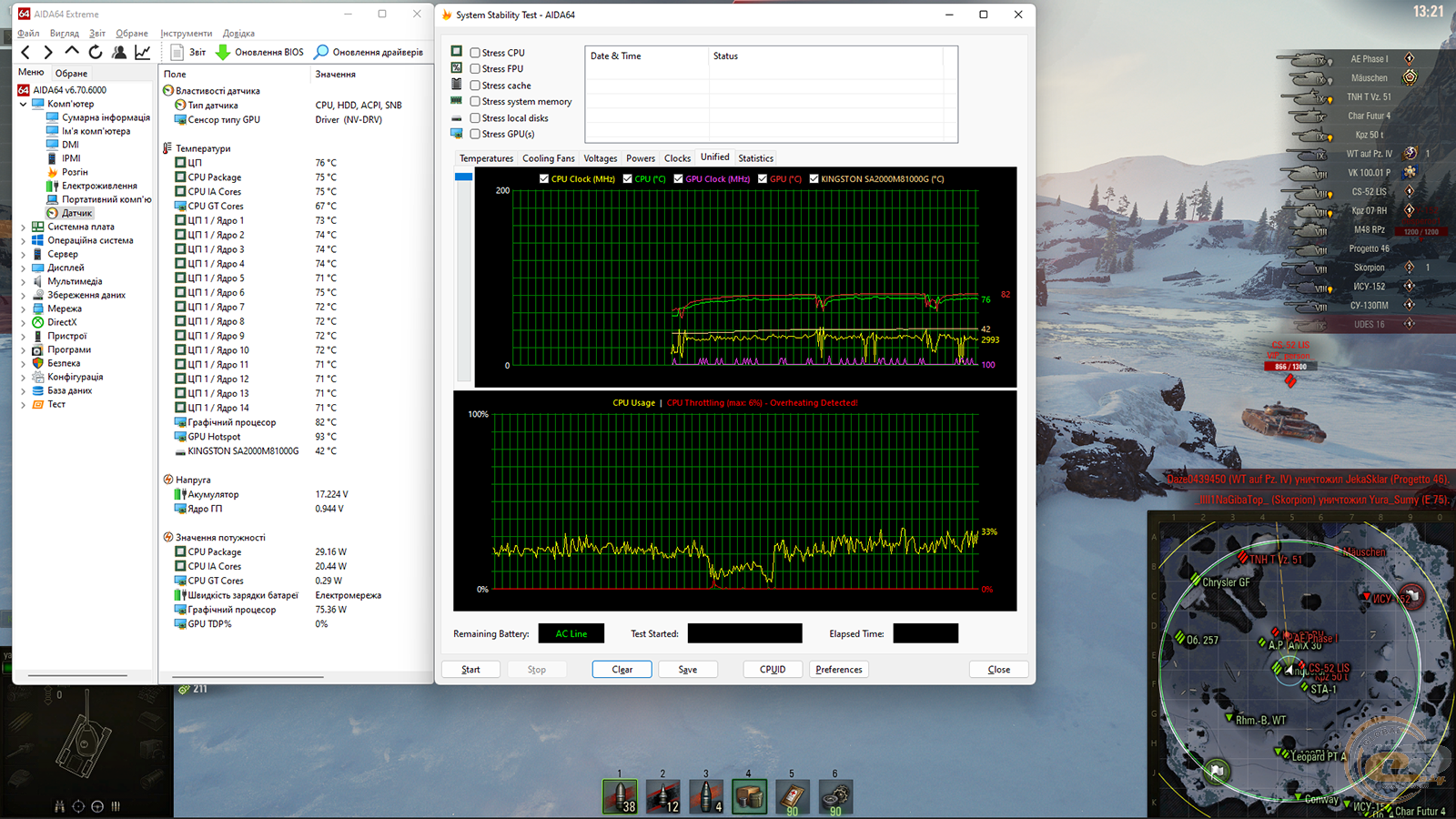Expand the Операційна система tree node
1456x819 pixels.
23,240
